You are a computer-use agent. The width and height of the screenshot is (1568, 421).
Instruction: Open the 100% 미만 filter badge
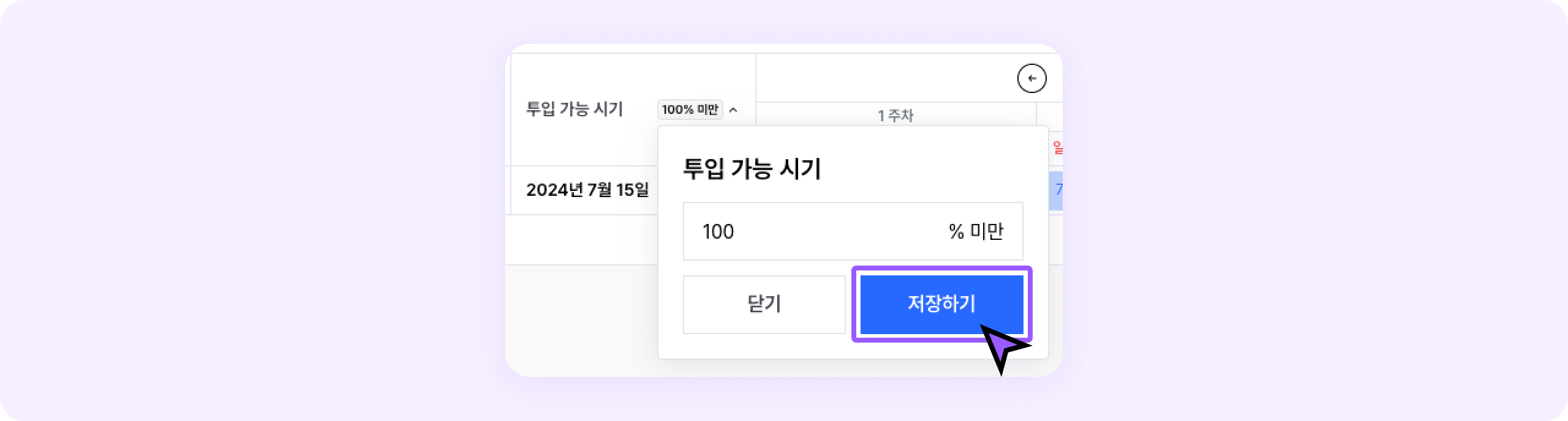coord(690,110)
